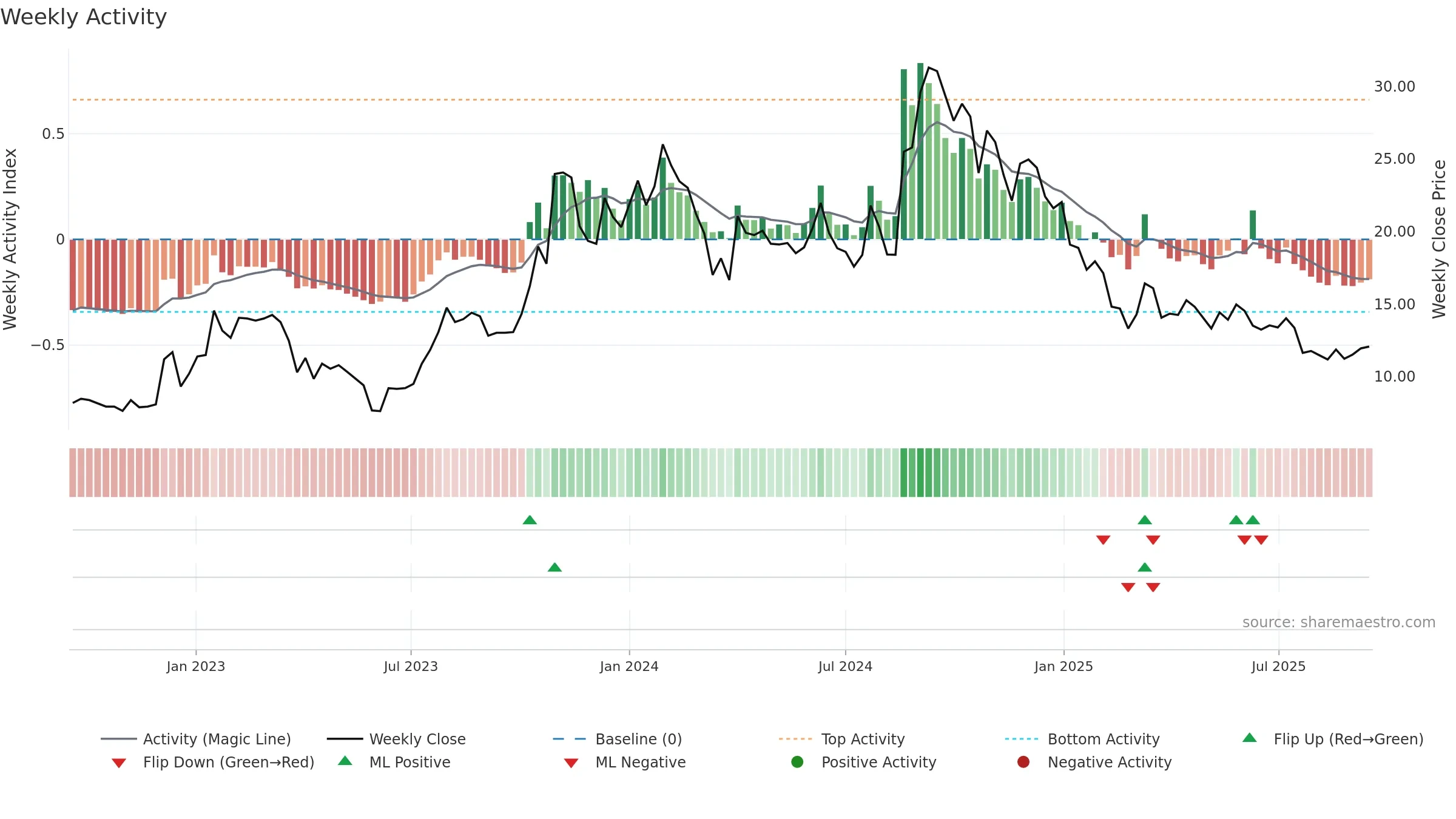The image size is (1456, 819).
Task: Click the Jan 2023 axis label
Action: [x=196, y=666]
